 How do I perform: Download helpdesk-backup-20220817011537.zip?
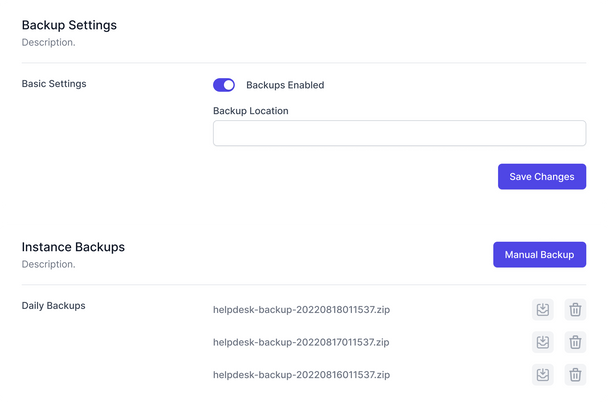542,342
